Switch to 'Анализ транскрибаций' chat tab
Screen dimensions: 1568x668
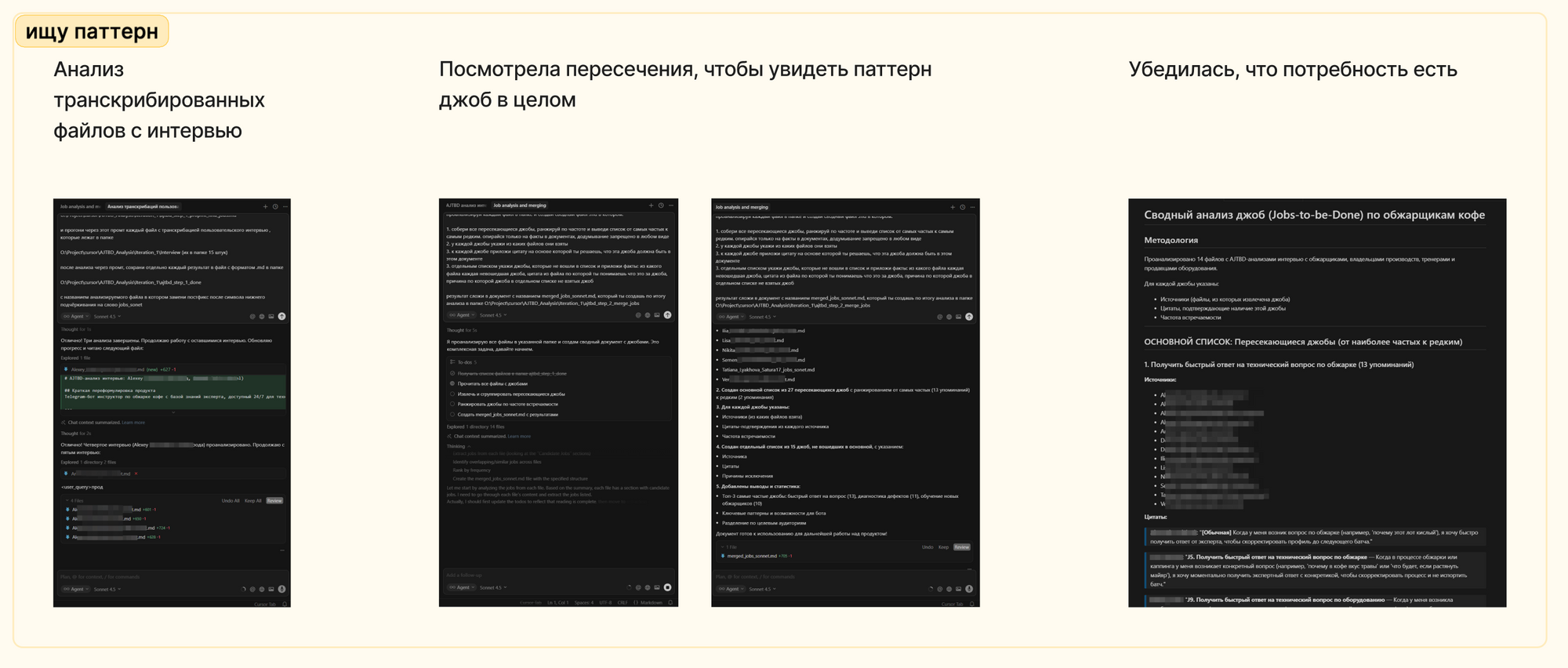[x=143, y=206]
